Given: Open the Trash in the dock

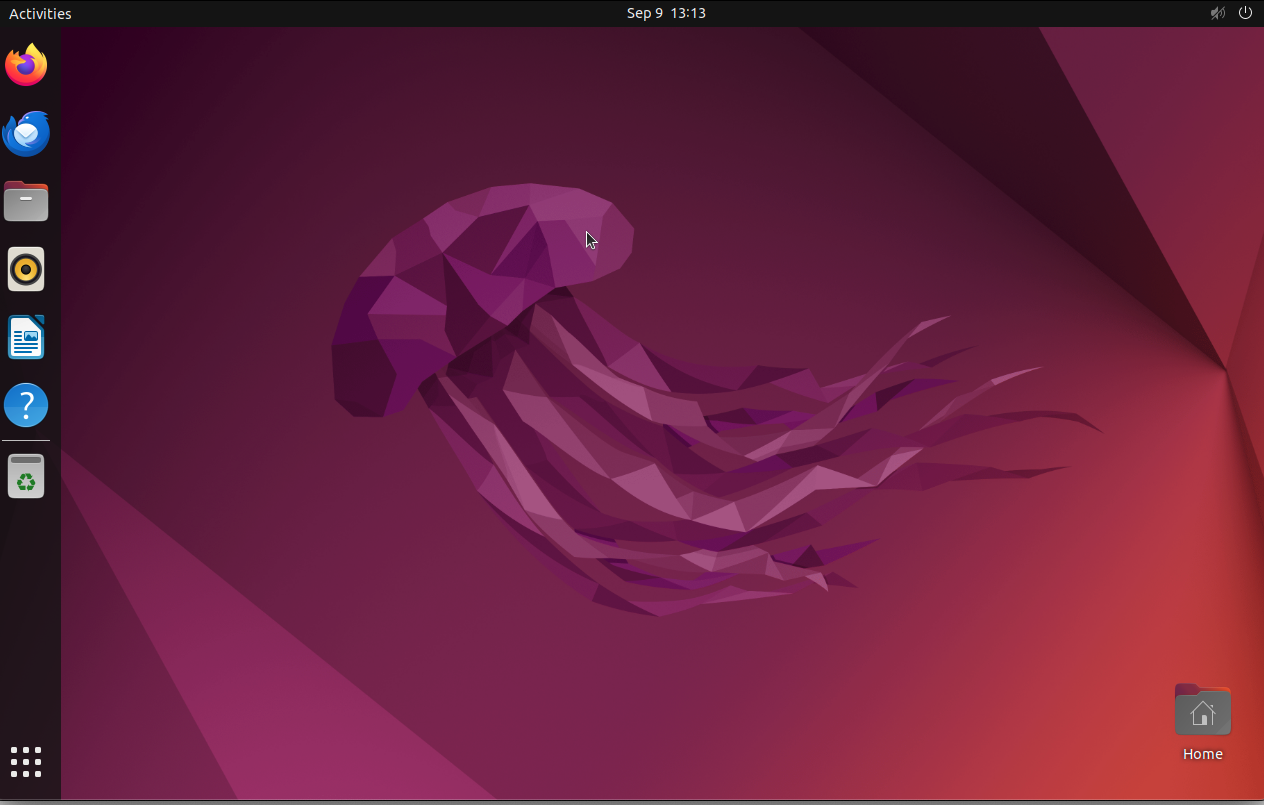Looking at the screenshot, I should click(x=26, y=476).
